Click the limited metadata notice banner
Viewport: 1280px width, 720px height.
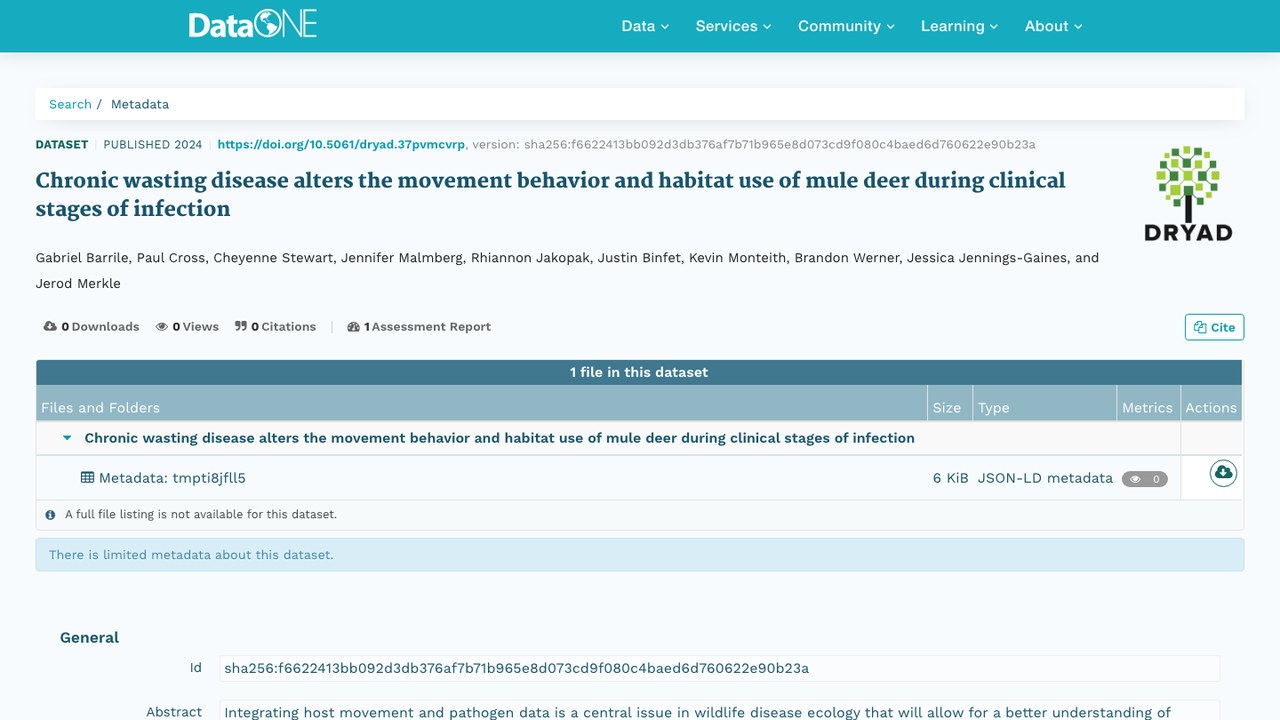[640, 555]
